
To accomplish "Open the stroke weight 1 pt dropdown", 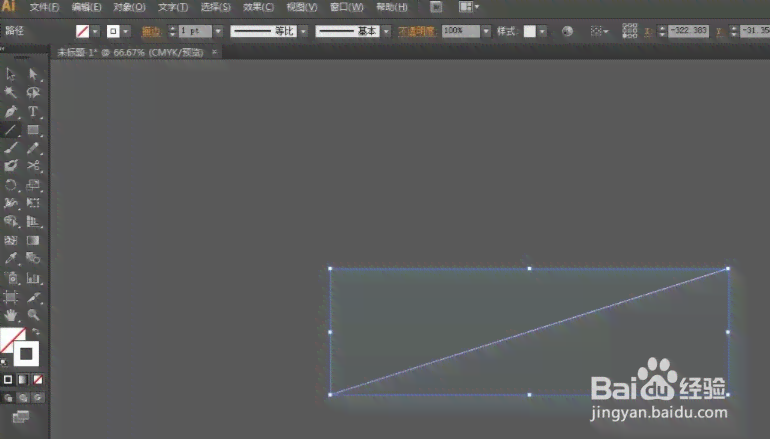I will (218, 31).
